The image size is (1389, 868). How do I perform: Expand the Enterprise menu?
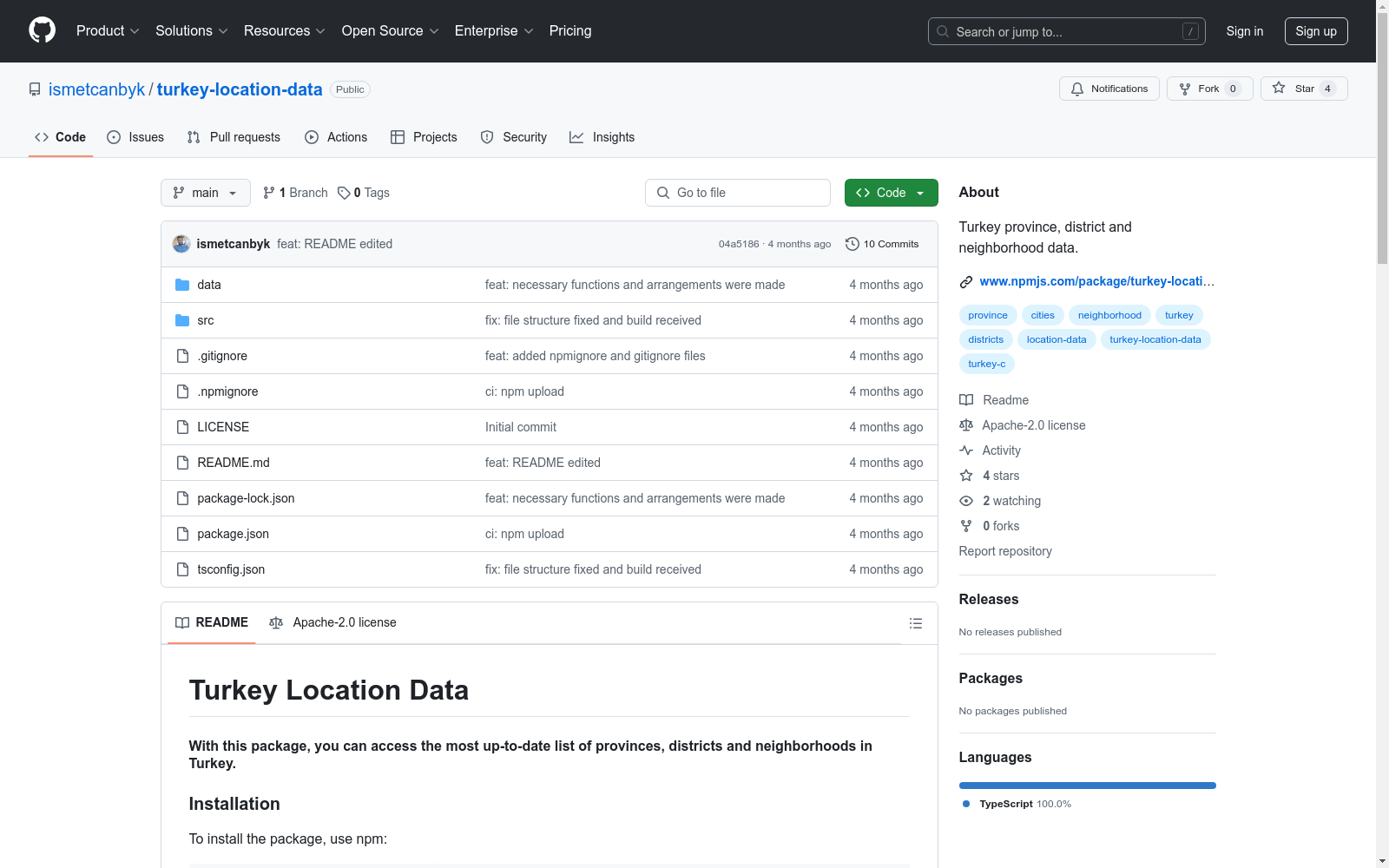click(494, 31)
